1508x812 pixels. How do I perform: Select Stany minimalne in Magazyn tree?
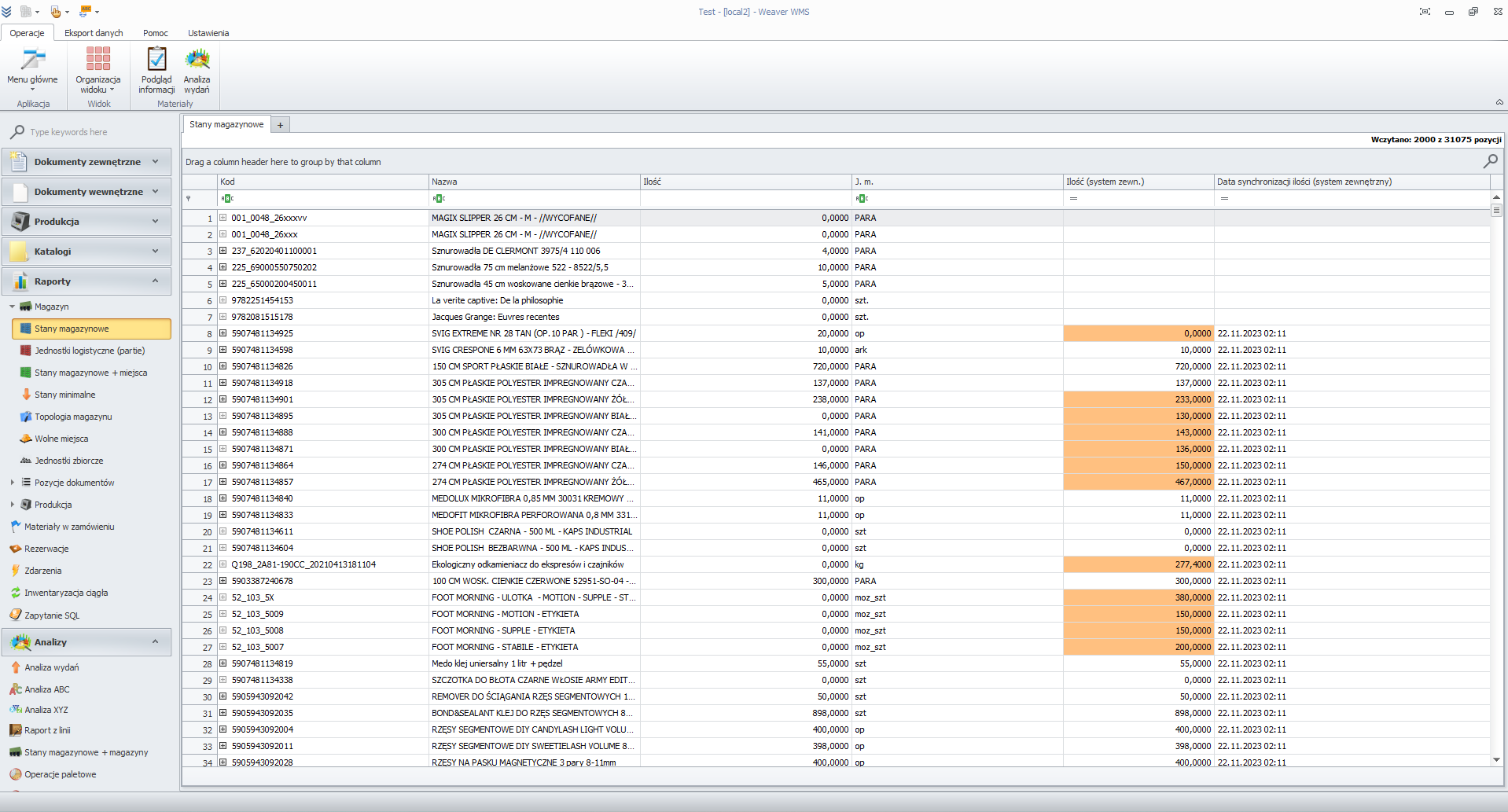coord(64,395)
